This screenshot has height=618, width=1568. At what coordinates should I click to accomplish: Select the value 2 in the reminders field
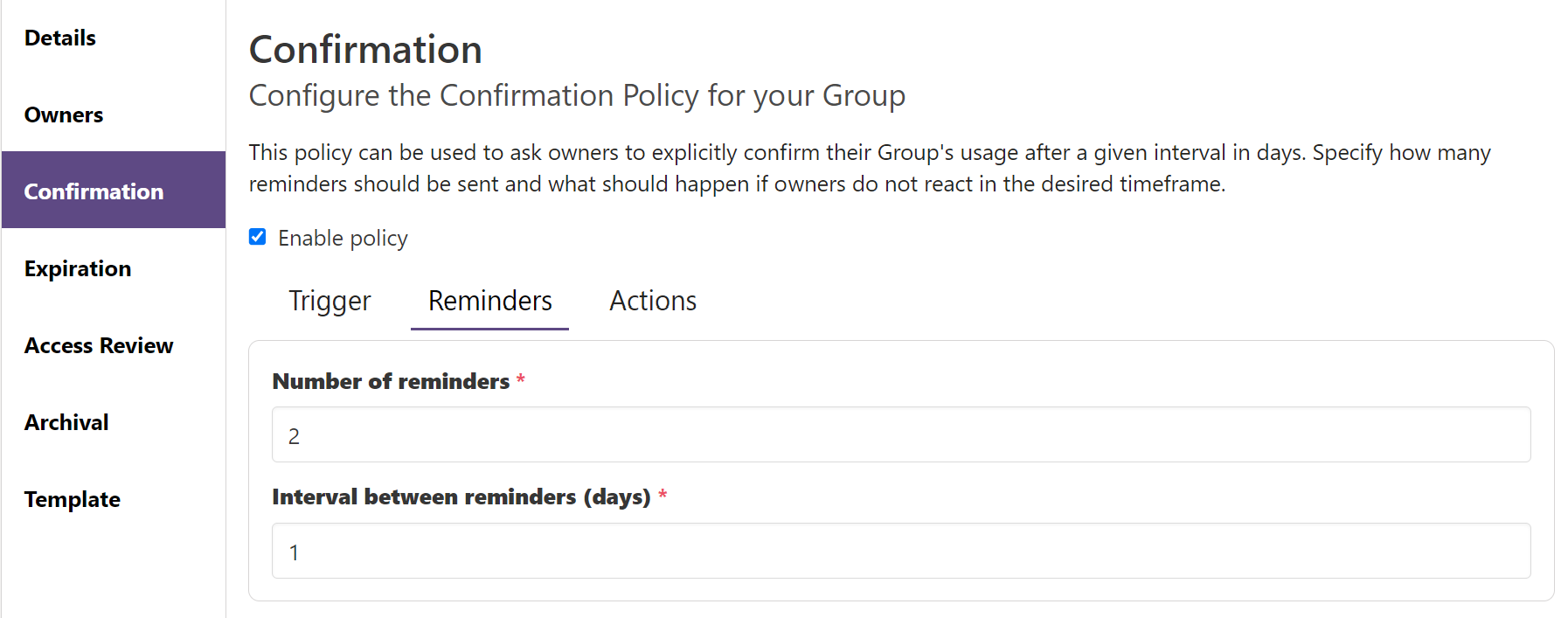tap(295, 434)
